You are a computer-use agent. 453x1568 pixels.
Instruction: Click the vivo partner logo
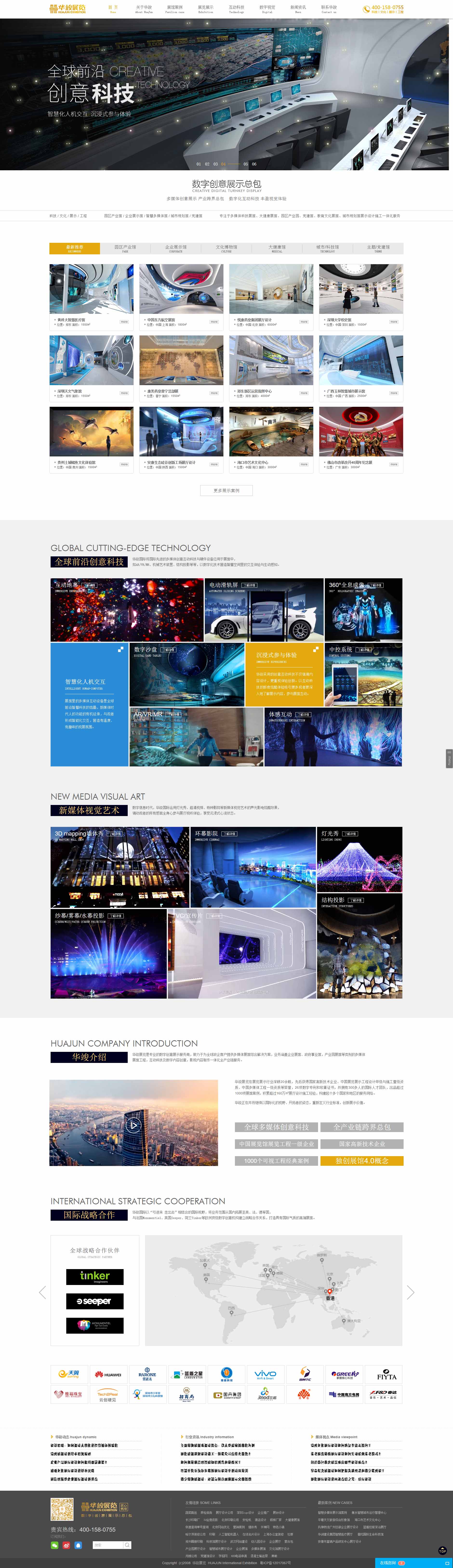point(265,1374)
